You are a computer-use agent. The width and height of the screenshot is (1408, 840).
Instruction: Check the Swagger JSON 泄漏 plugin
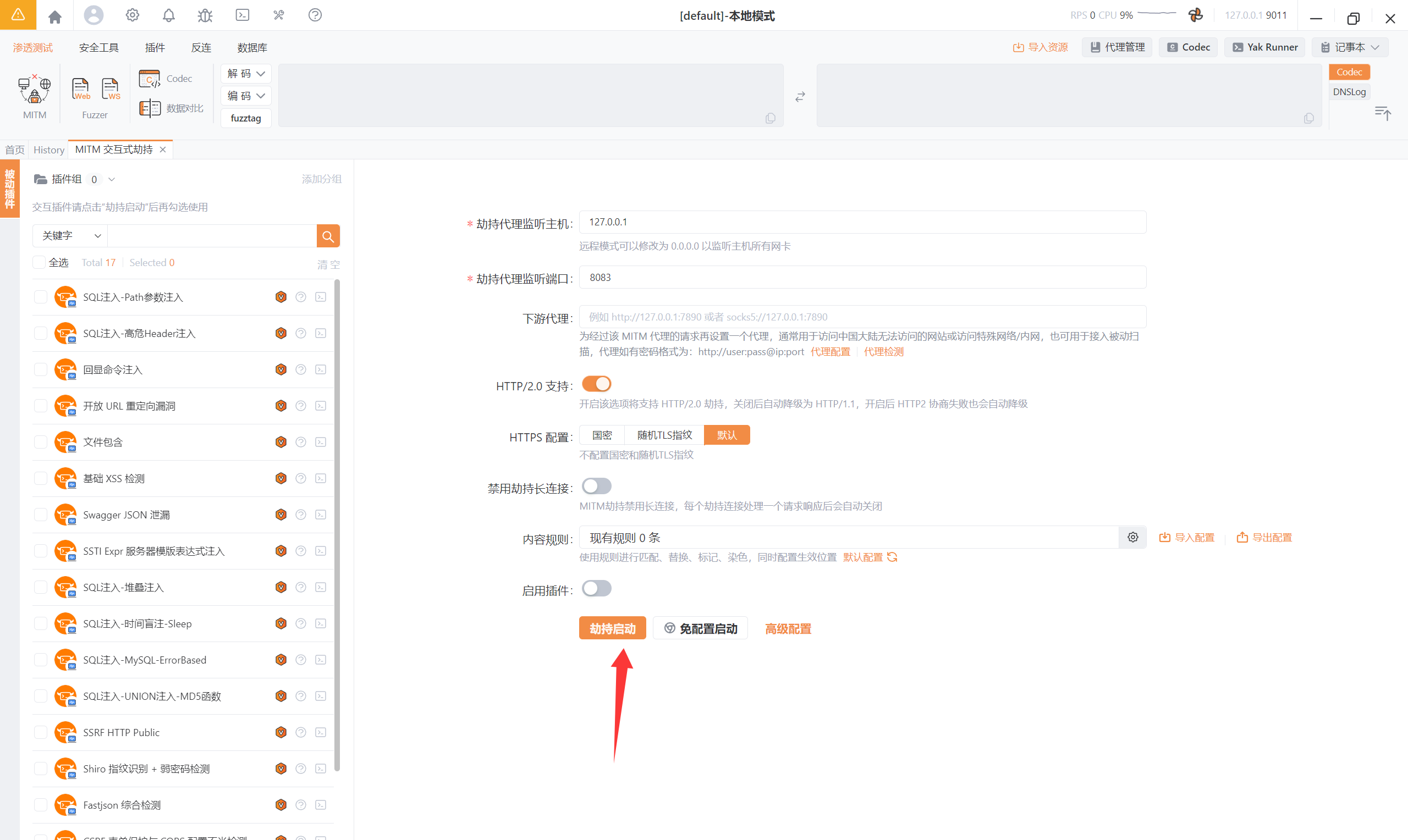click(x=41, y=515)
